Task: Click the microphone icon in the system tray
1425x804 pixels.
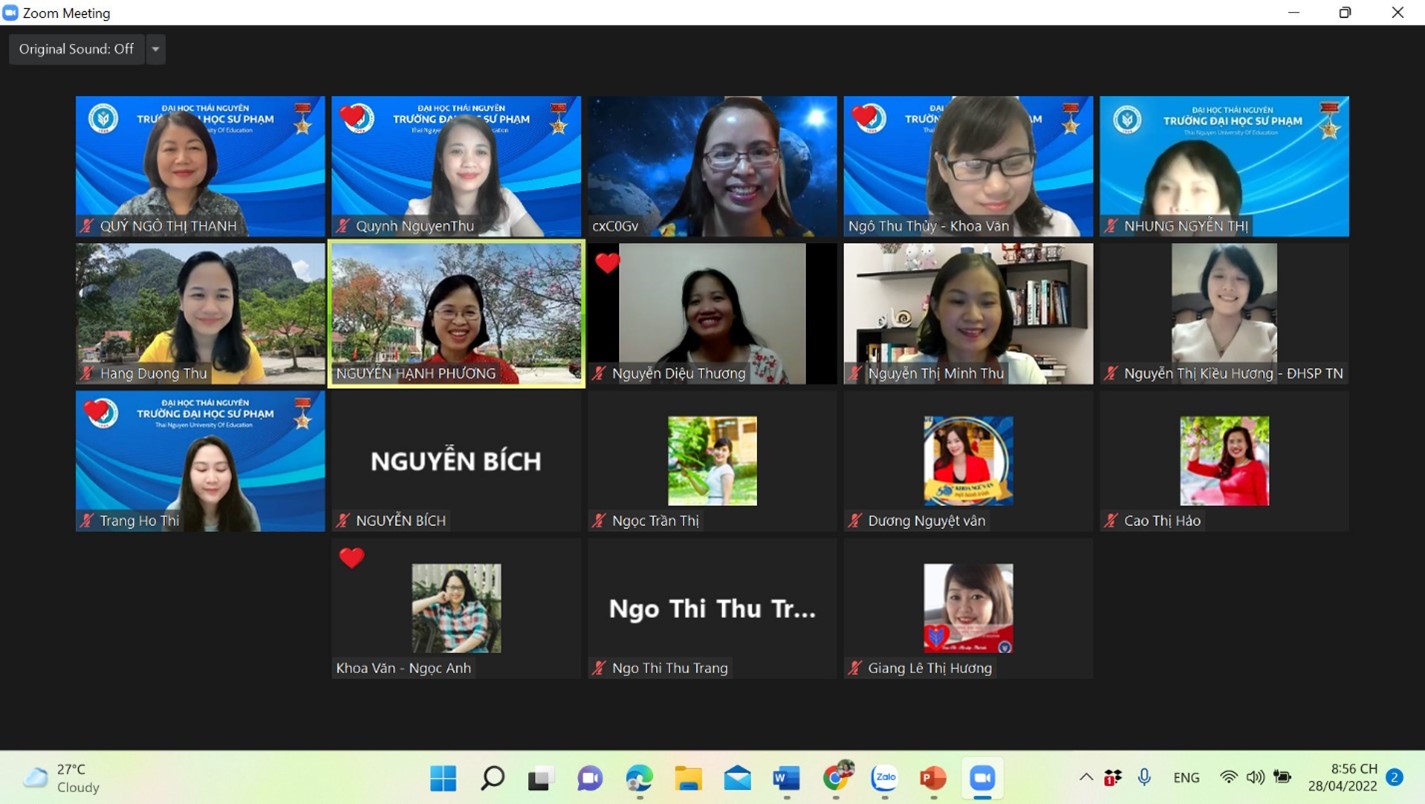Action: 1145,778
